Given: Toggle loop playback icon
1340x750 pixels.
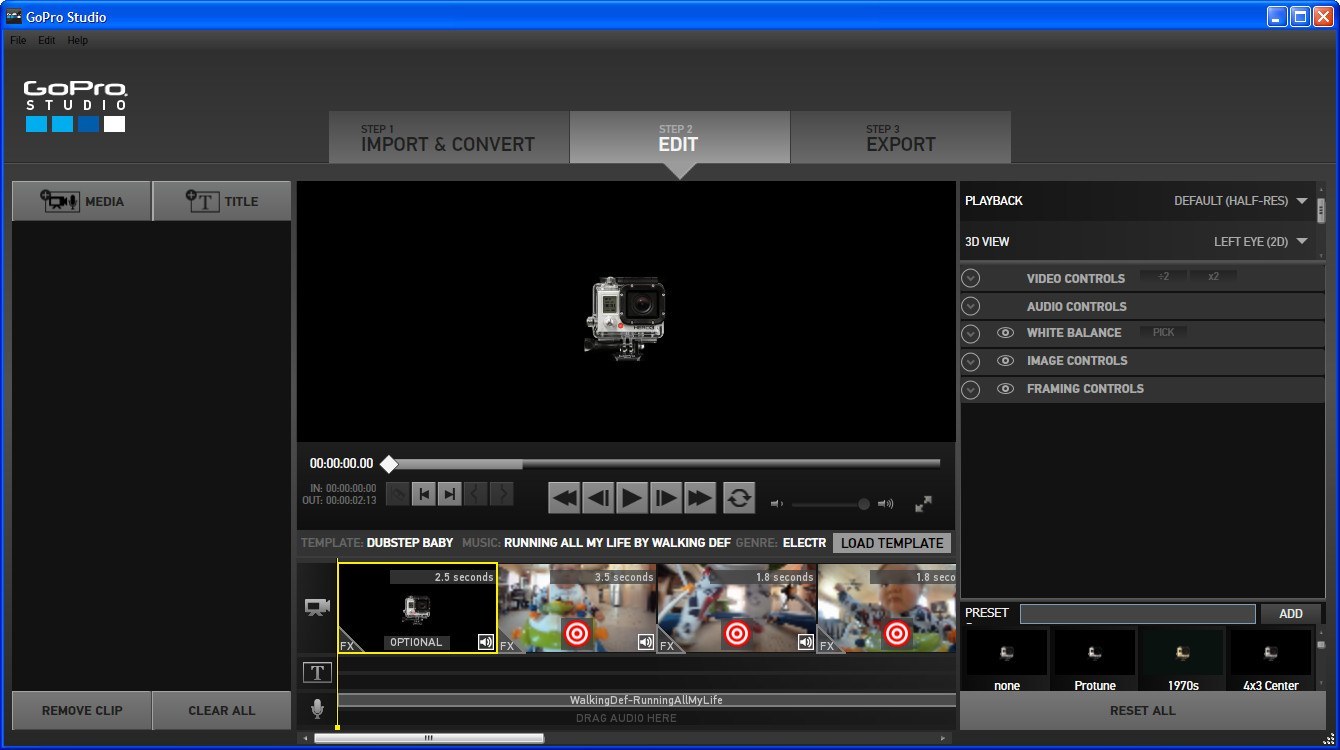Looking at the screenshot, I should click(x=739, y=497).
